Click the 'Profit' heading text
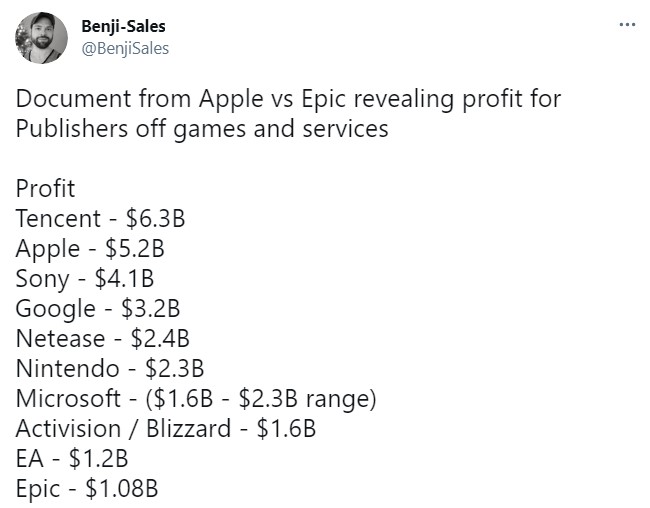Viewport: 650px width, 508px height. pos(46,189)
